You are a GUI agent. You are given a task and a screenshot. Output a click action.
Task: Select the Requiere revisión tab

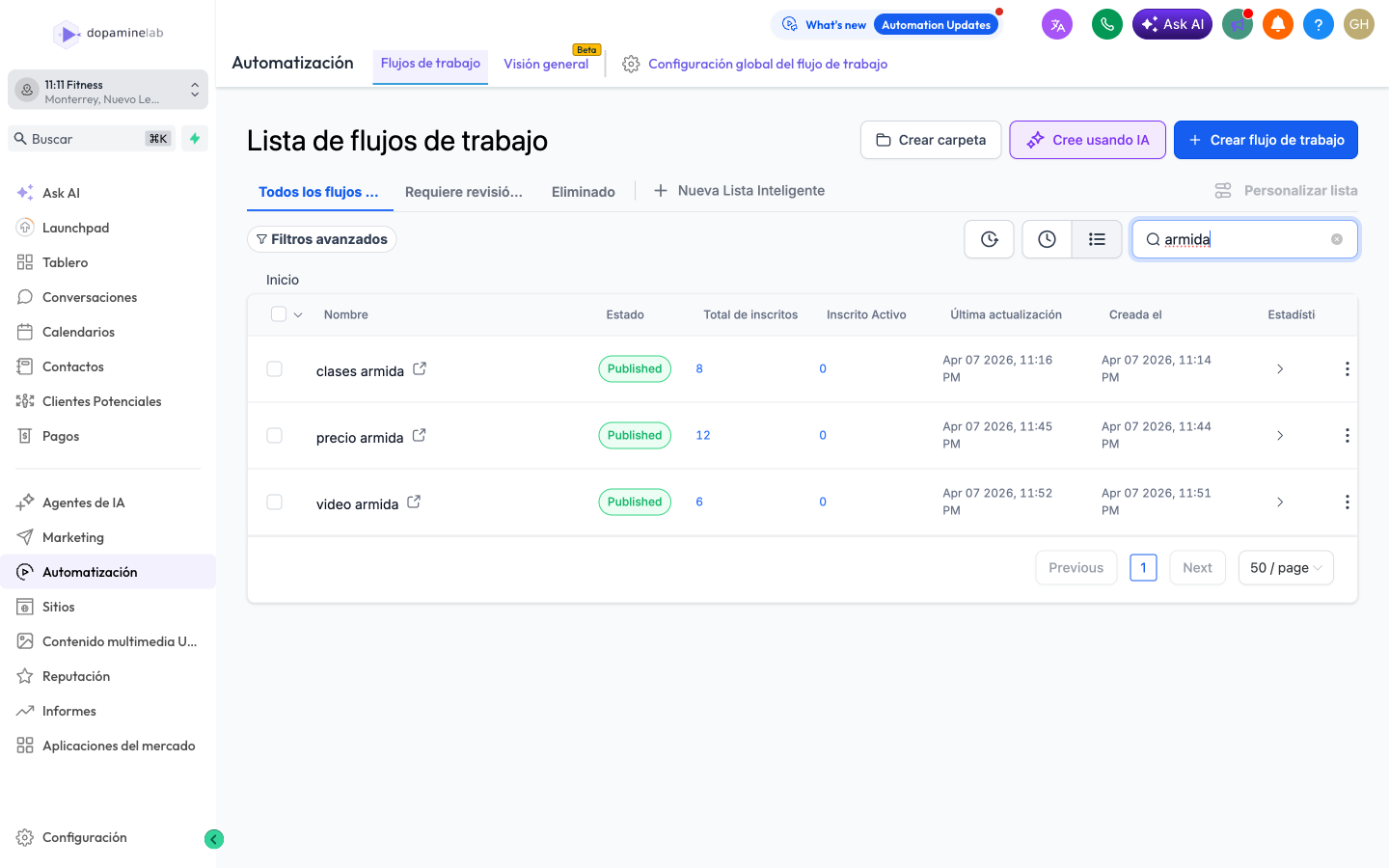464,192
